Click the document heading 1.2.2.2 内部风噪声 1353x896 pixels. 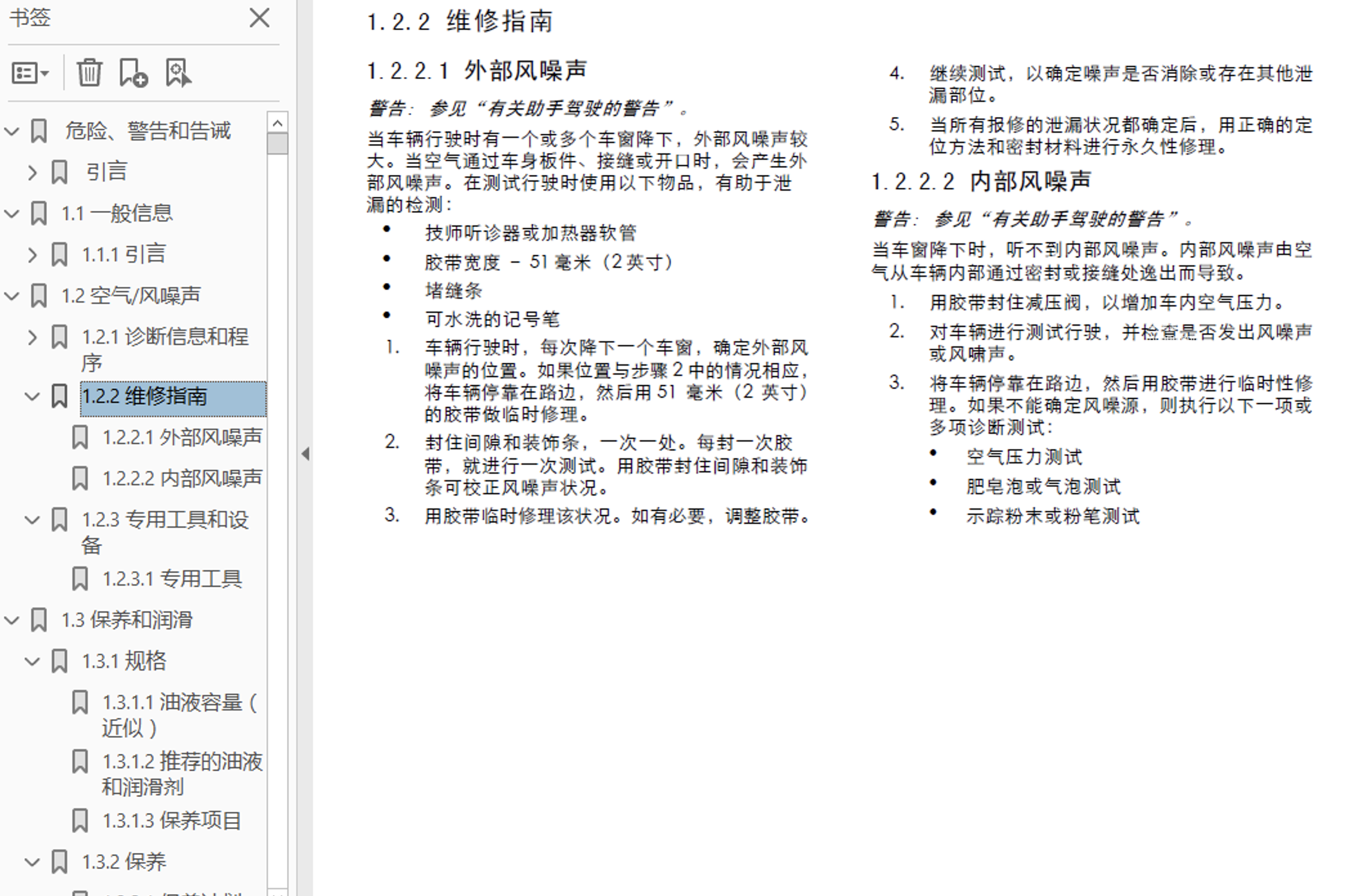pyautogui.click(x=982, y=182)
